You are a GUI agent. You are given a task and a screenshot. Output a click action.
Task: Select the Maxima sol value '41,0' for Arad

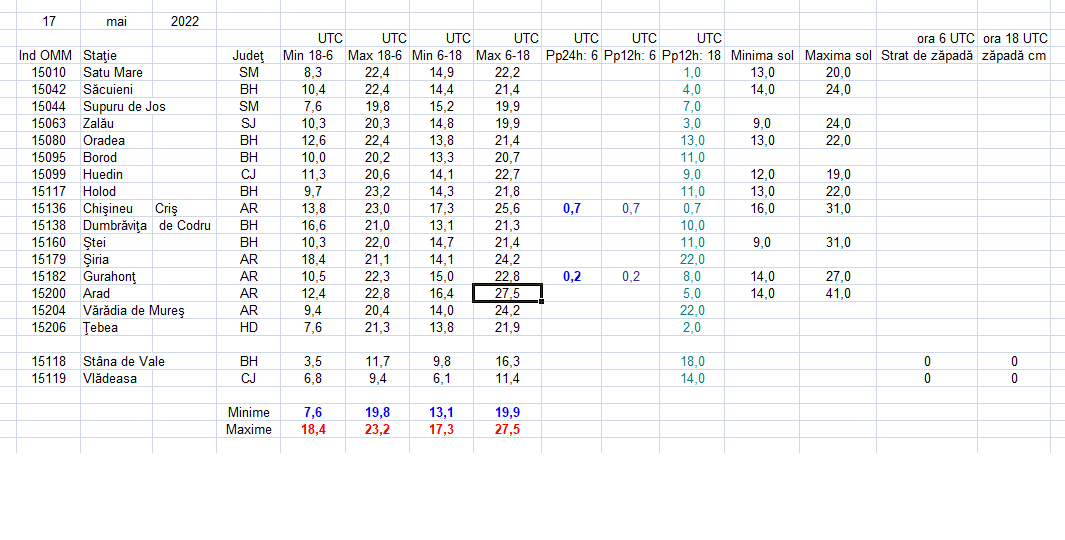tap(838, 293)
